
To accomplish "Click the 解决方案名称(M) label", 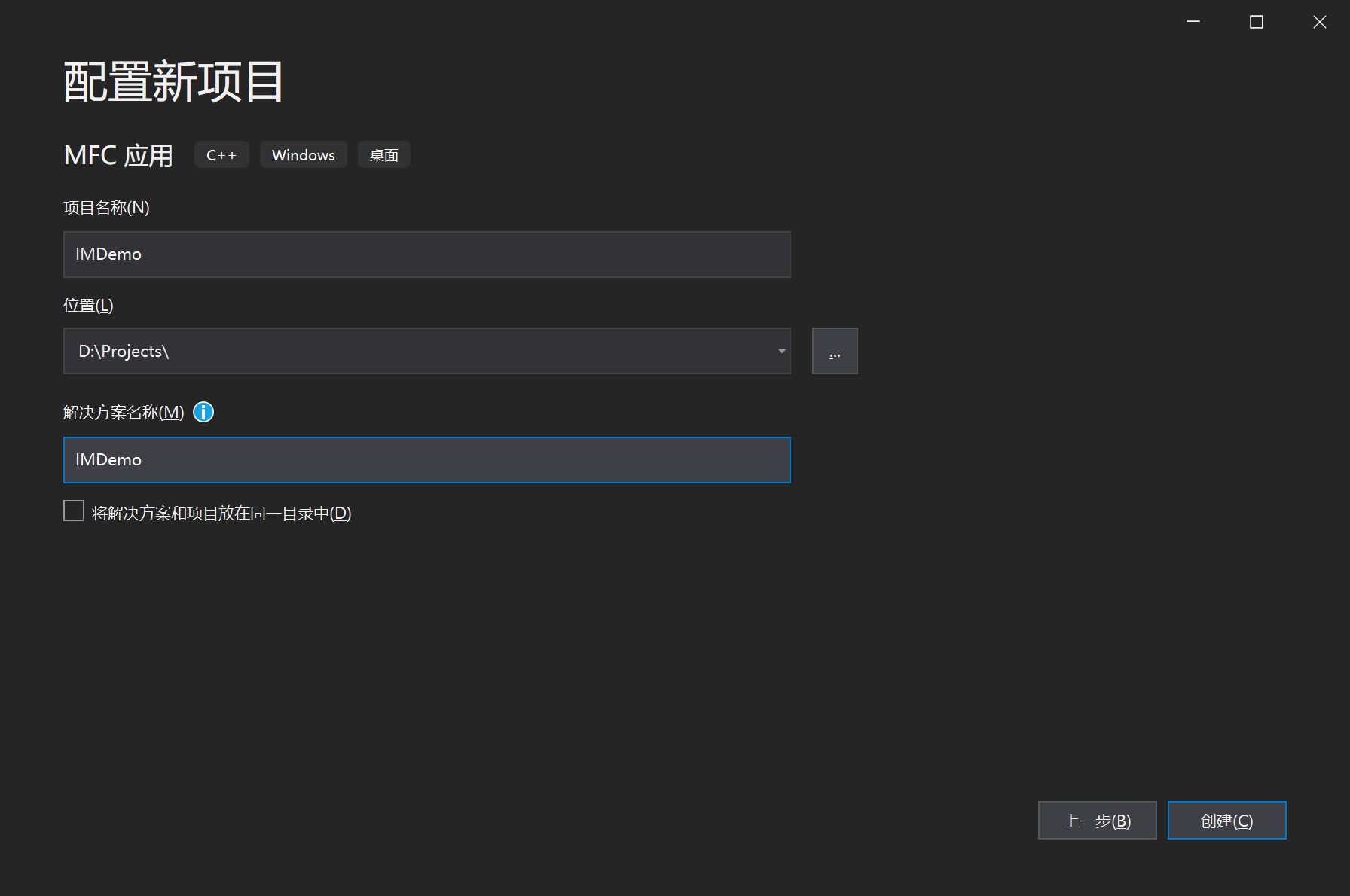I will point(124,413).
